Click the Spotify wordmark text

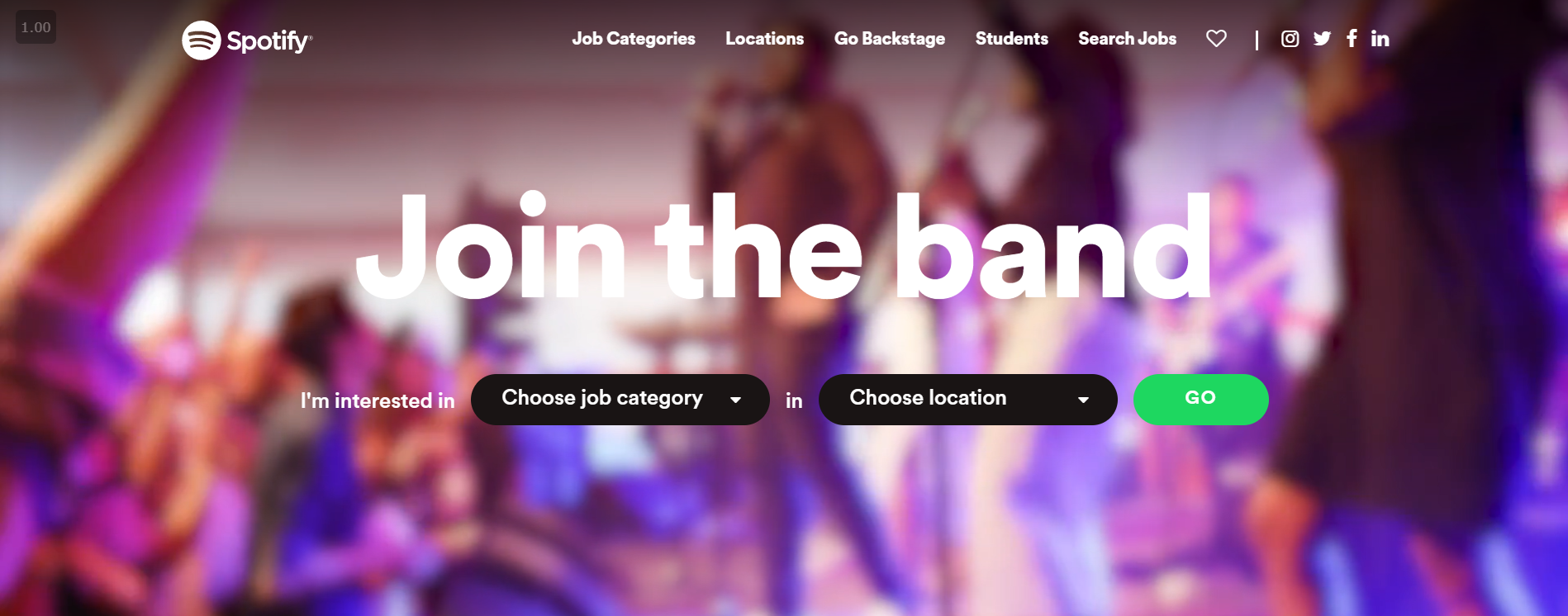point(269,41)
